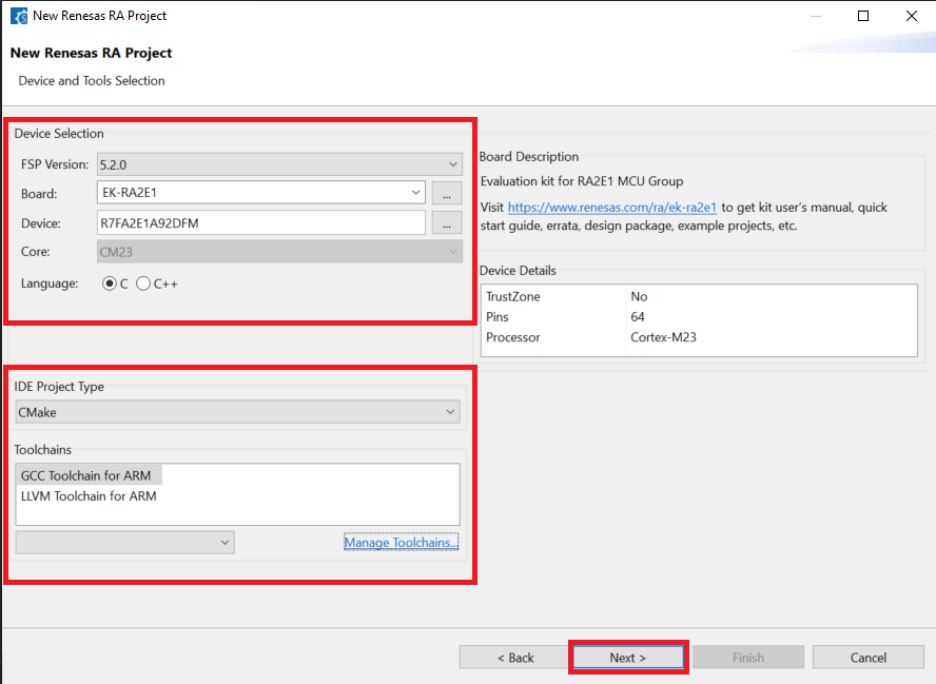Click the Board browse ellipsis button
The width and height of the screenshot is (936, 684).
pyautogui.click(x=447, y=193)
